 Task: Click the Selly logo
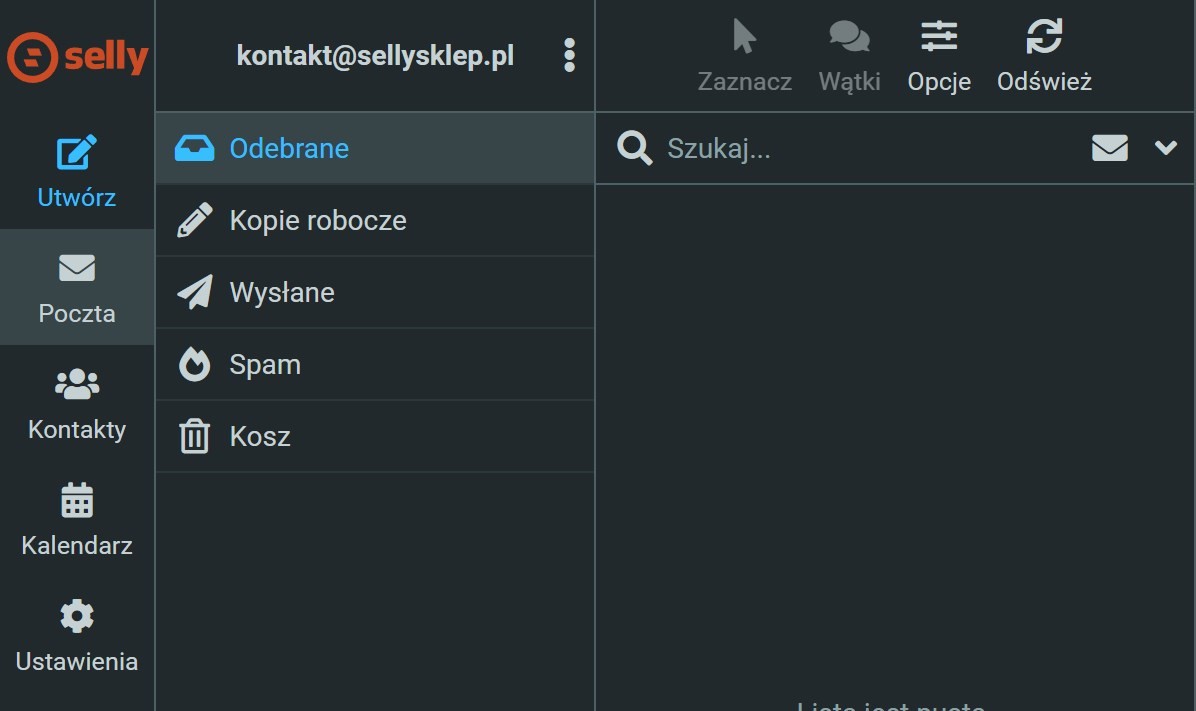[x=77, y=56]
